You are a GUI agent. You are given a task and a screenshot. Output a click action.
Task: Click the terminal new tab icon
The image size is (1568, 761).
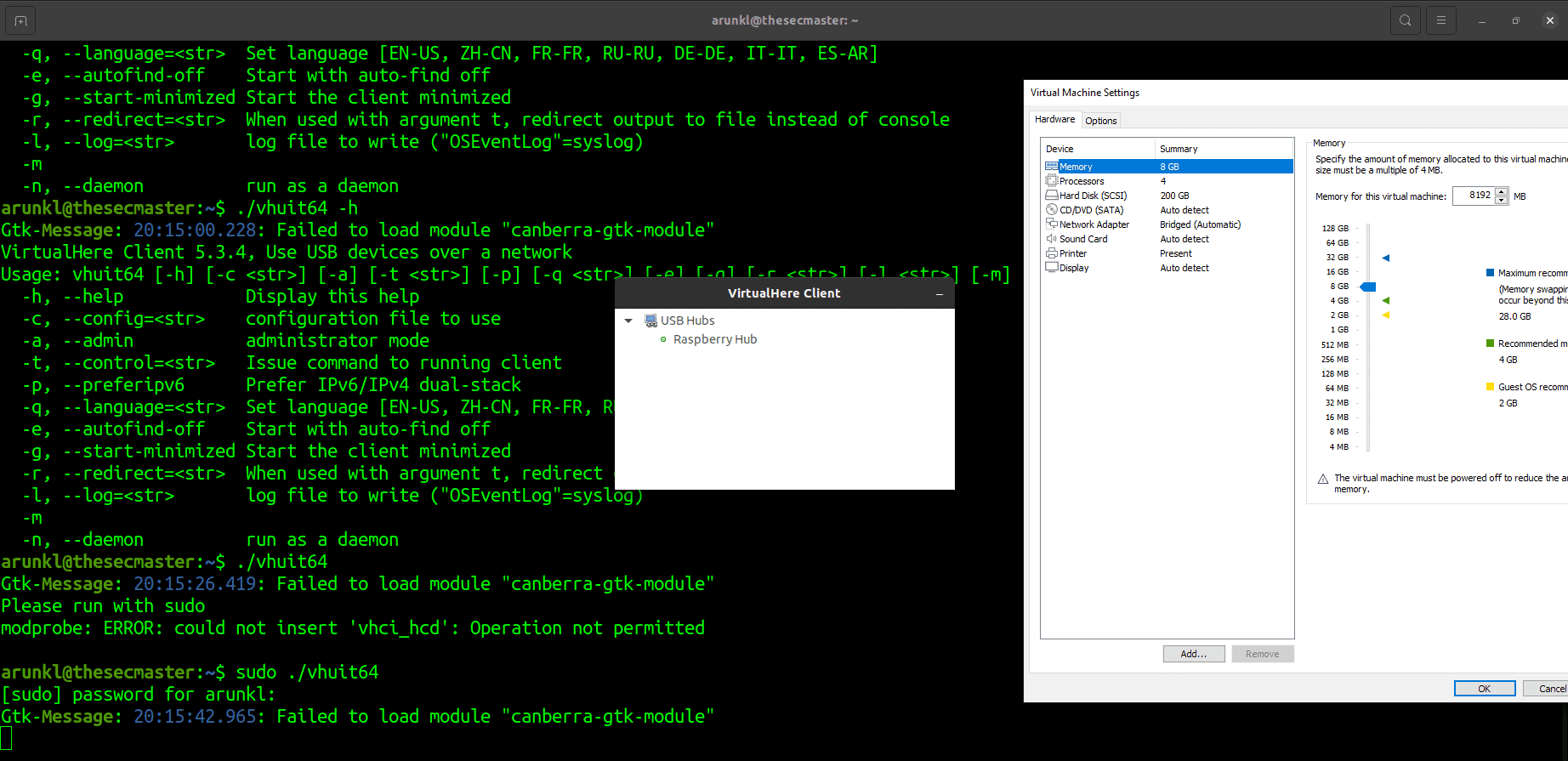[x=20, y=20]
